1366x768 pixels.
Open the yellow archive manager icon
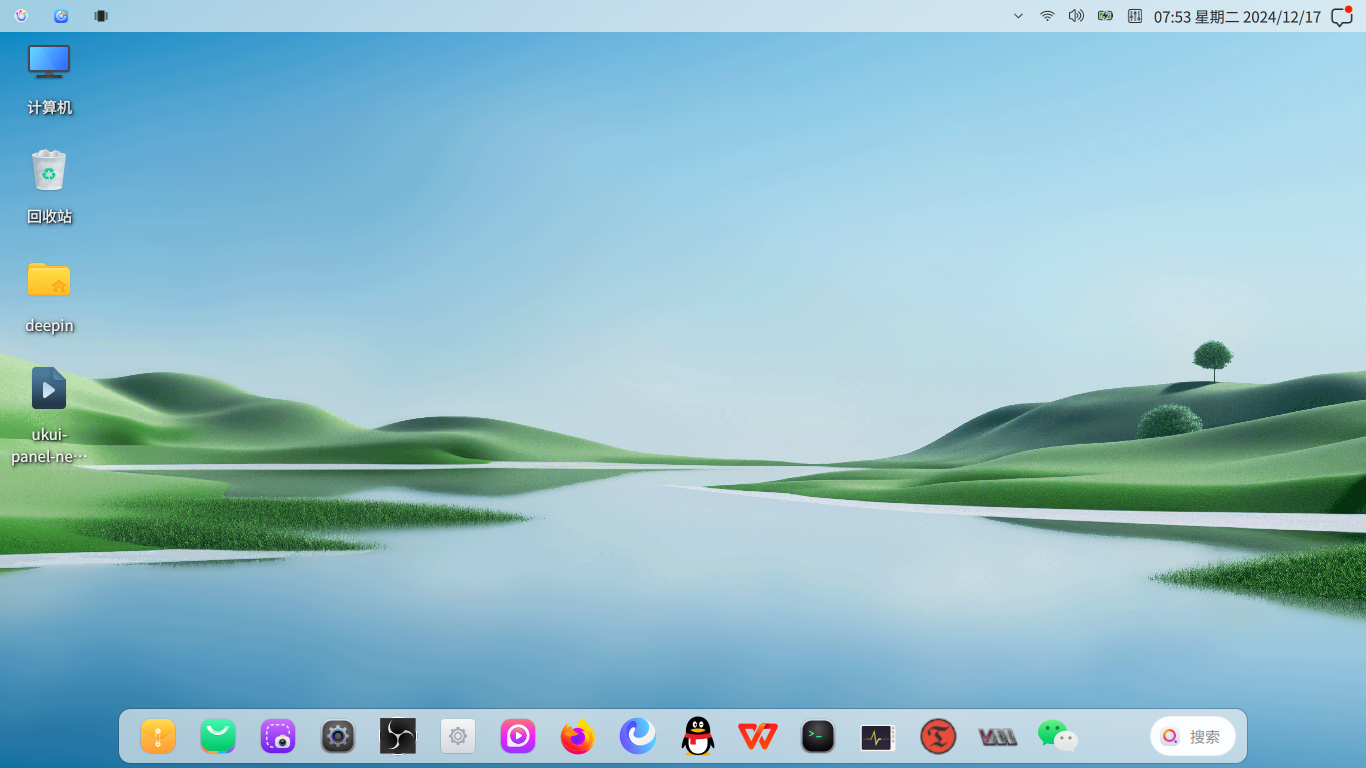pos(158,737)
